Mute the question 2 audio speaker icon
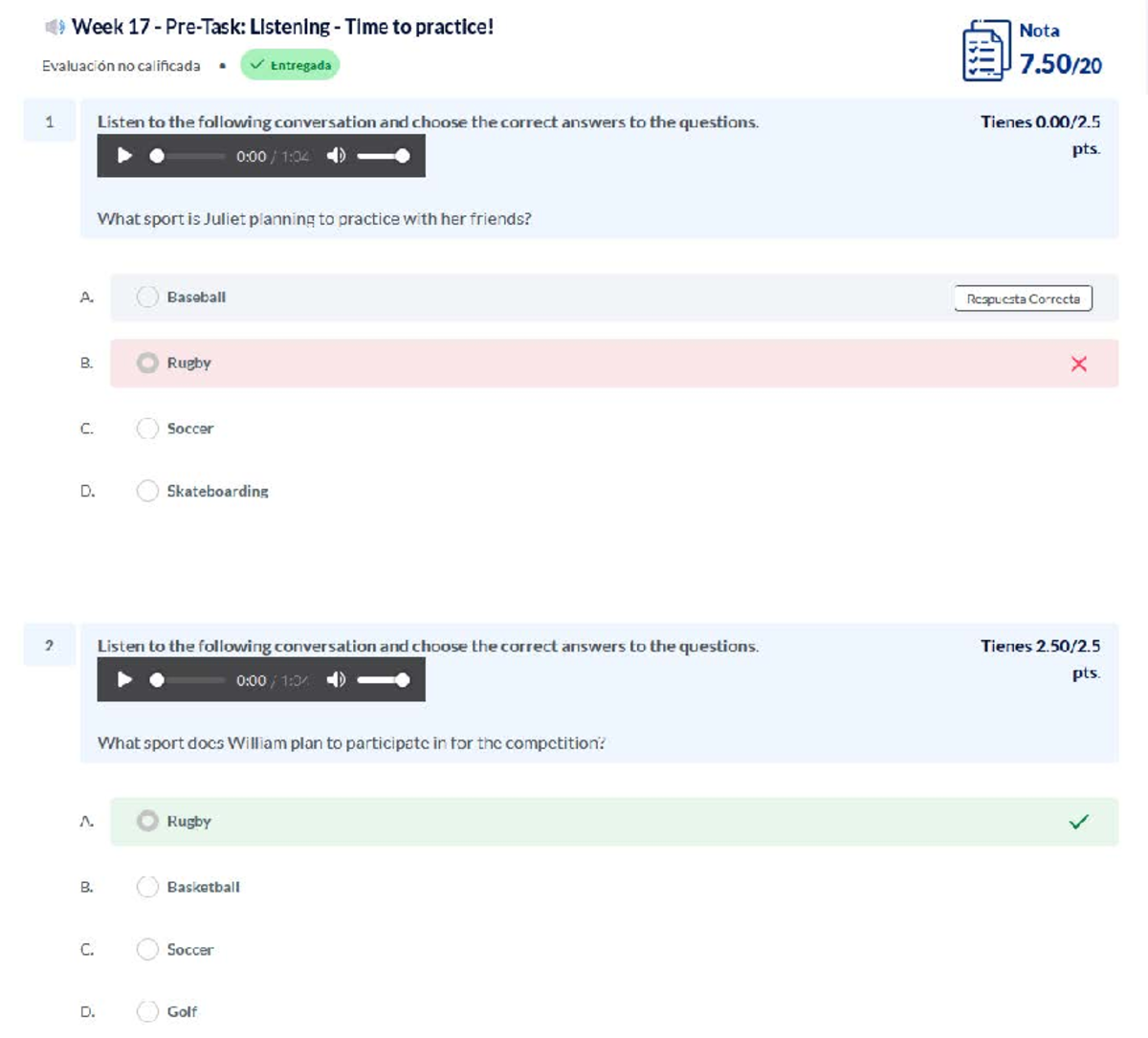Viewport: 1148px width, 1038px height. 336,679
